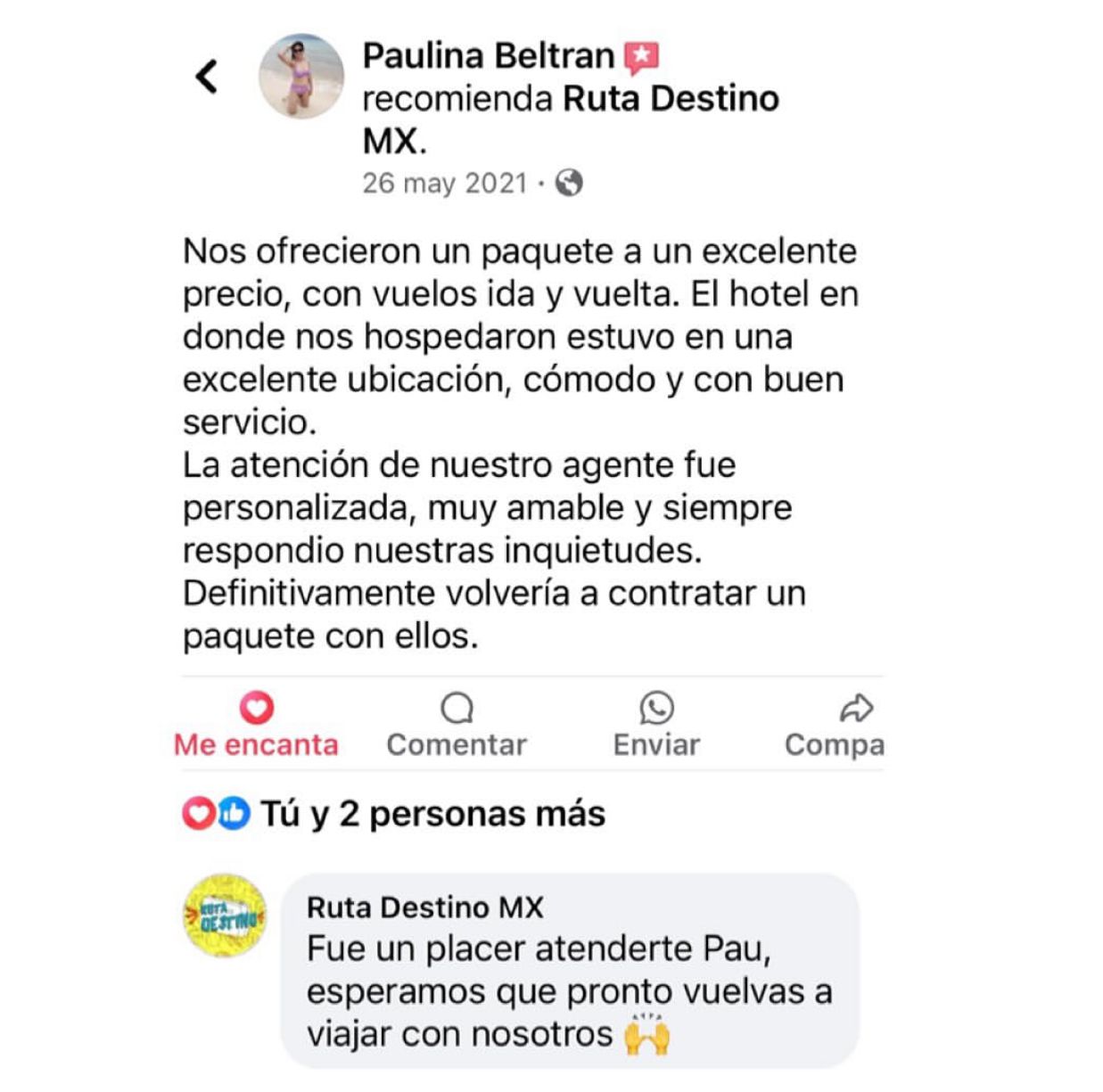Viewport: 1103px width, 1092px height.
Task: Open the post date 26 may 2021 details
Action: 445,185
